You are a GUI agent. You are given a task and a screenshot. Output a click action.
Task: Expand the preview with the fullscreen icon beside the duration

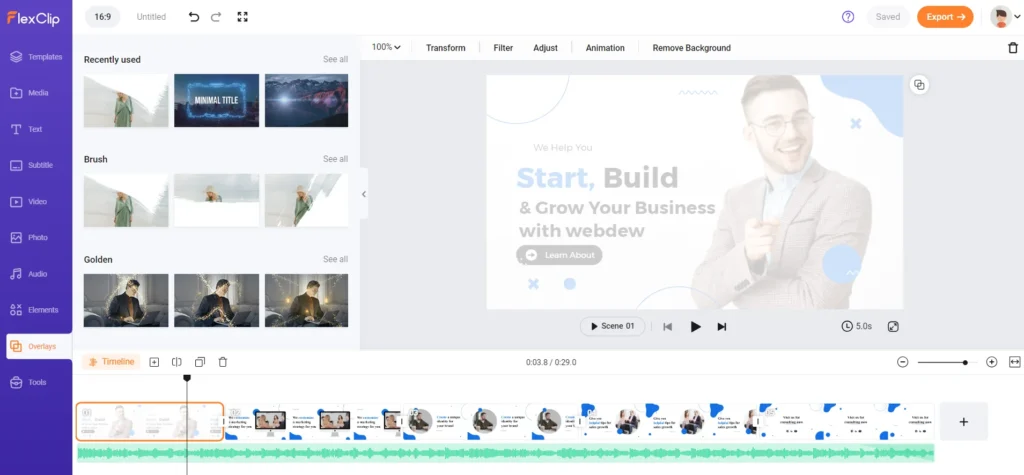pyautogui.click(x=893, y=326)
